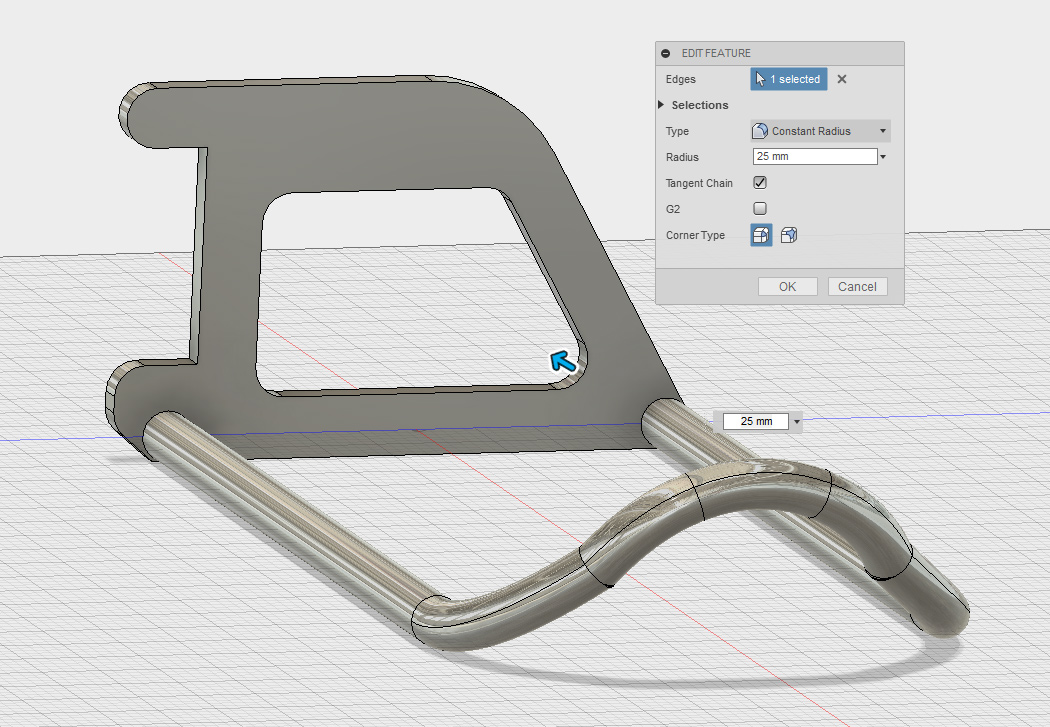
Task: Cancel the Edit Feature dialog
Action: coord(857,286)
